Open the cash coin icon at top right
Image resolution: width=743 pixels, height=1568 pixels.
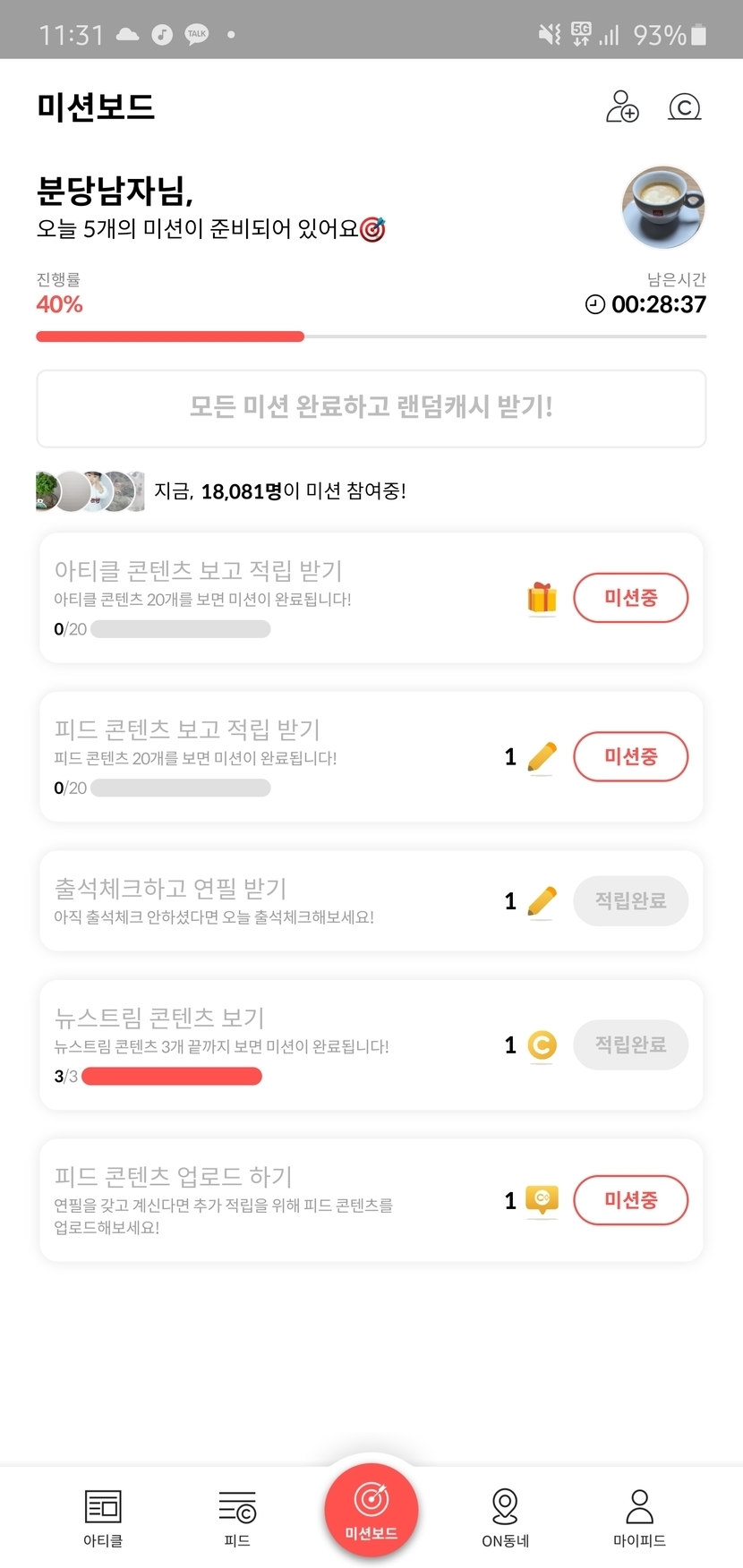[684, 107]
